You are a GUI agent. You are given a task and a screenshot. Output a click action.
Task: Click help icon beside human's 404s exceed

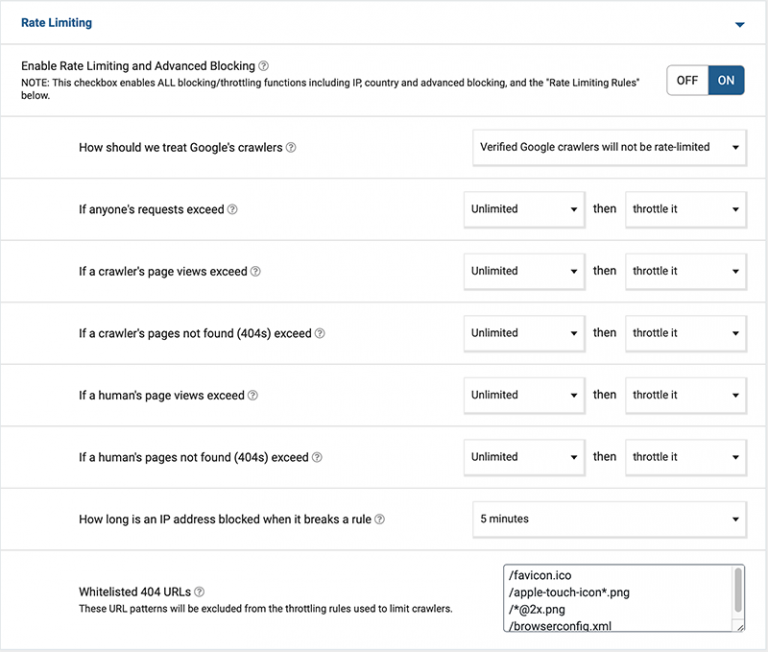(x=317, y=458)
